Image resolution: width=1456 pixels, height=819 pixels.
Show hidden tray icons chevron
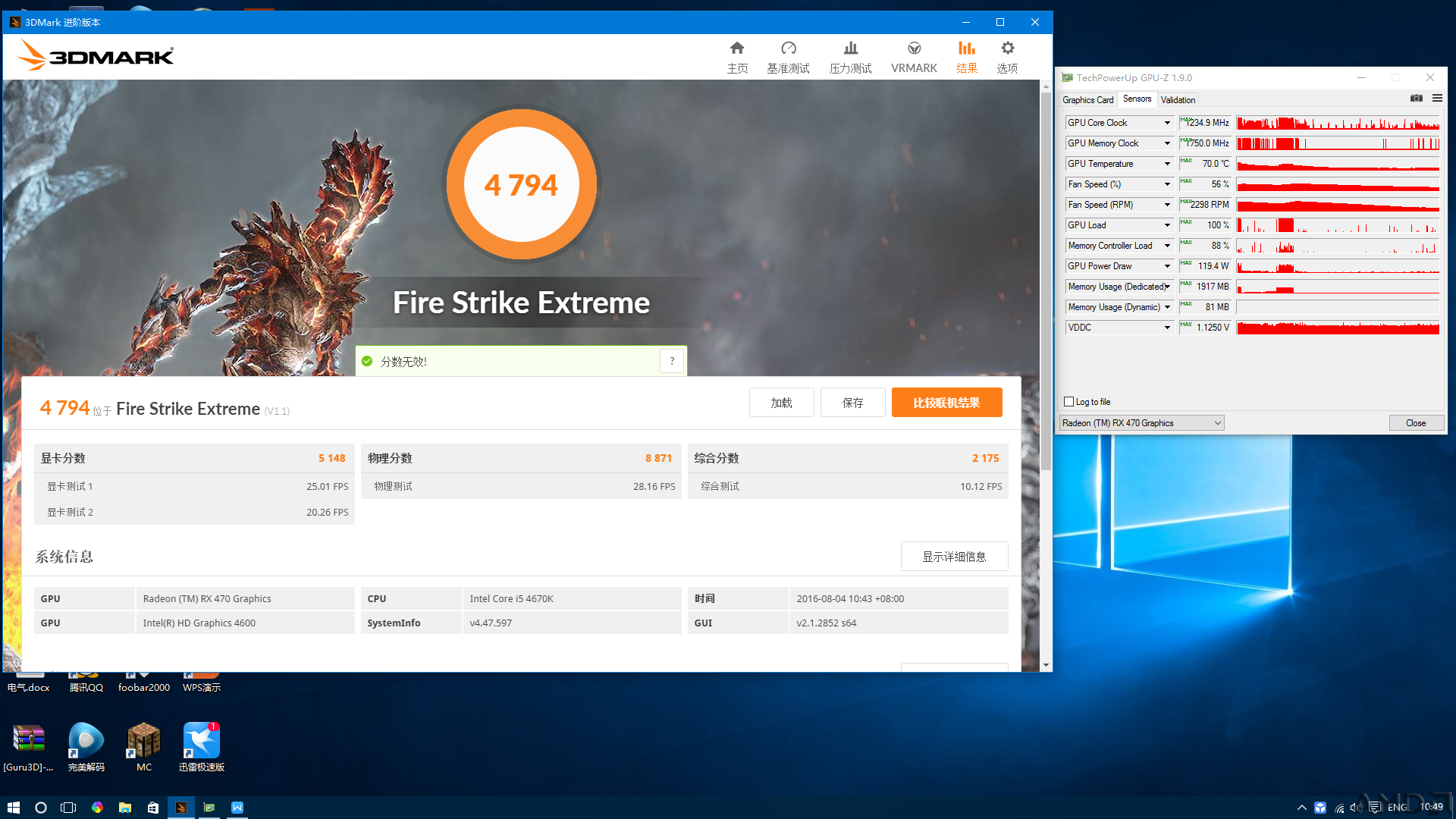[1301, 808]
